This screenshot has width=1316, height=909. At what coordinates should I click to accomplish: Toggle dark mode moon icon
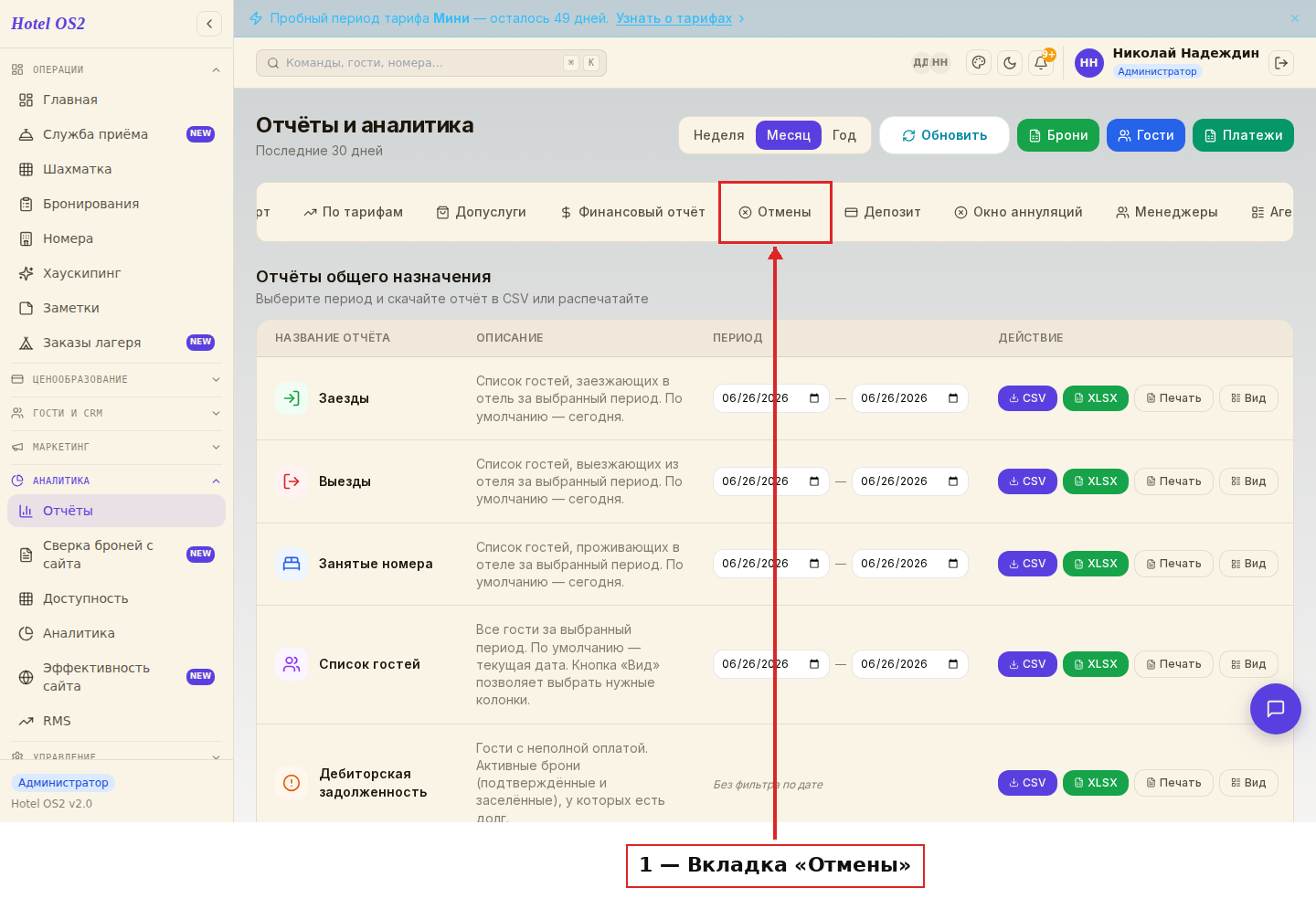[1010, 63]
